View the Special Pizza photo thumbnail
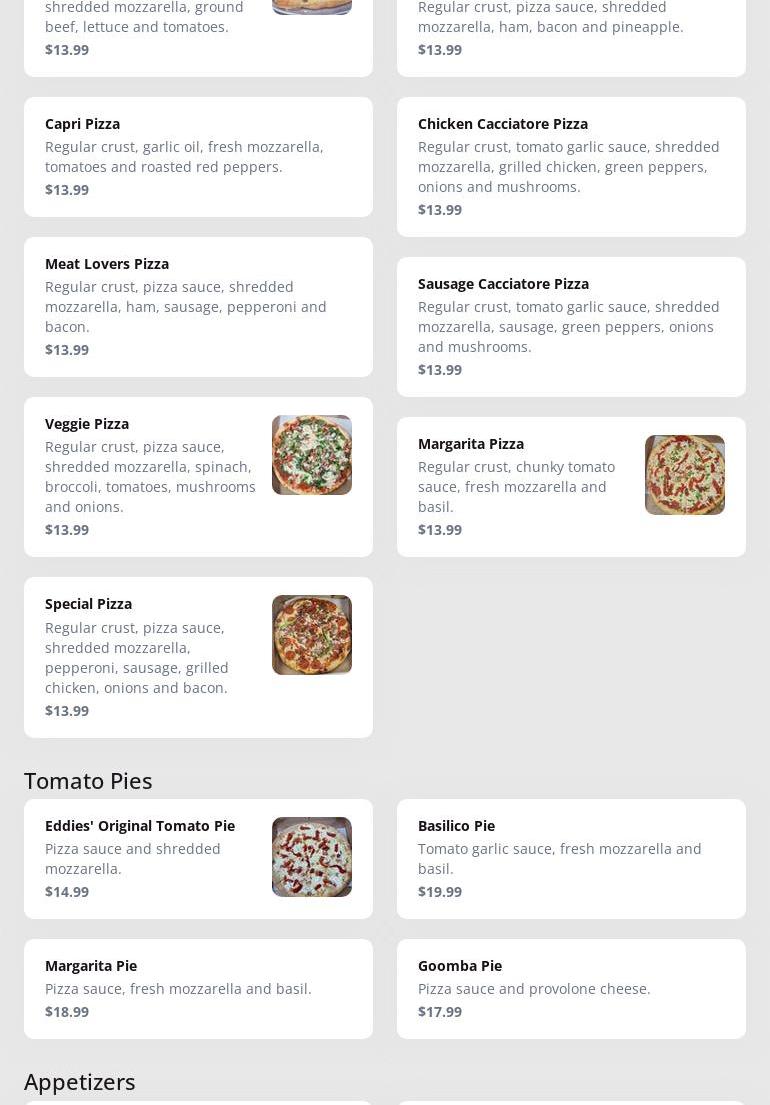770x1105 pixels. tap(311, 635)
